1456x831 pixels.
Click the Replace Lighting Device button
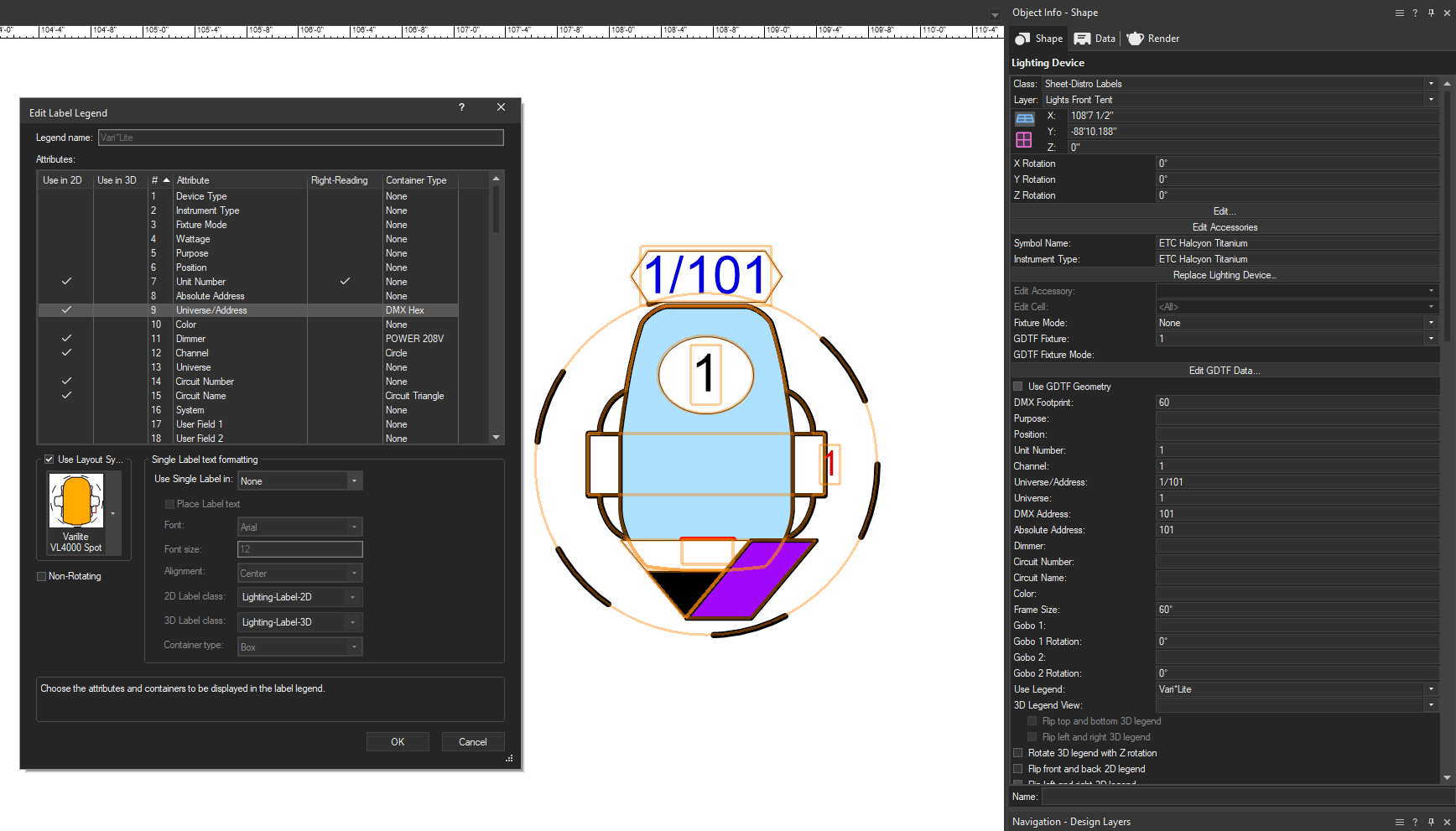(x=1225, y=275)
